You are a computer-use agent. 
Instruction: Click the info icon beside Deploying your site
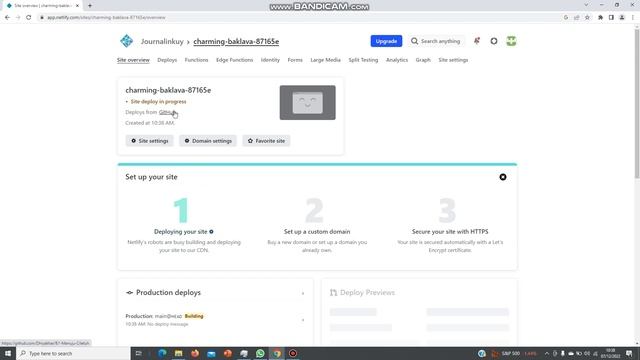pos(211,231)
